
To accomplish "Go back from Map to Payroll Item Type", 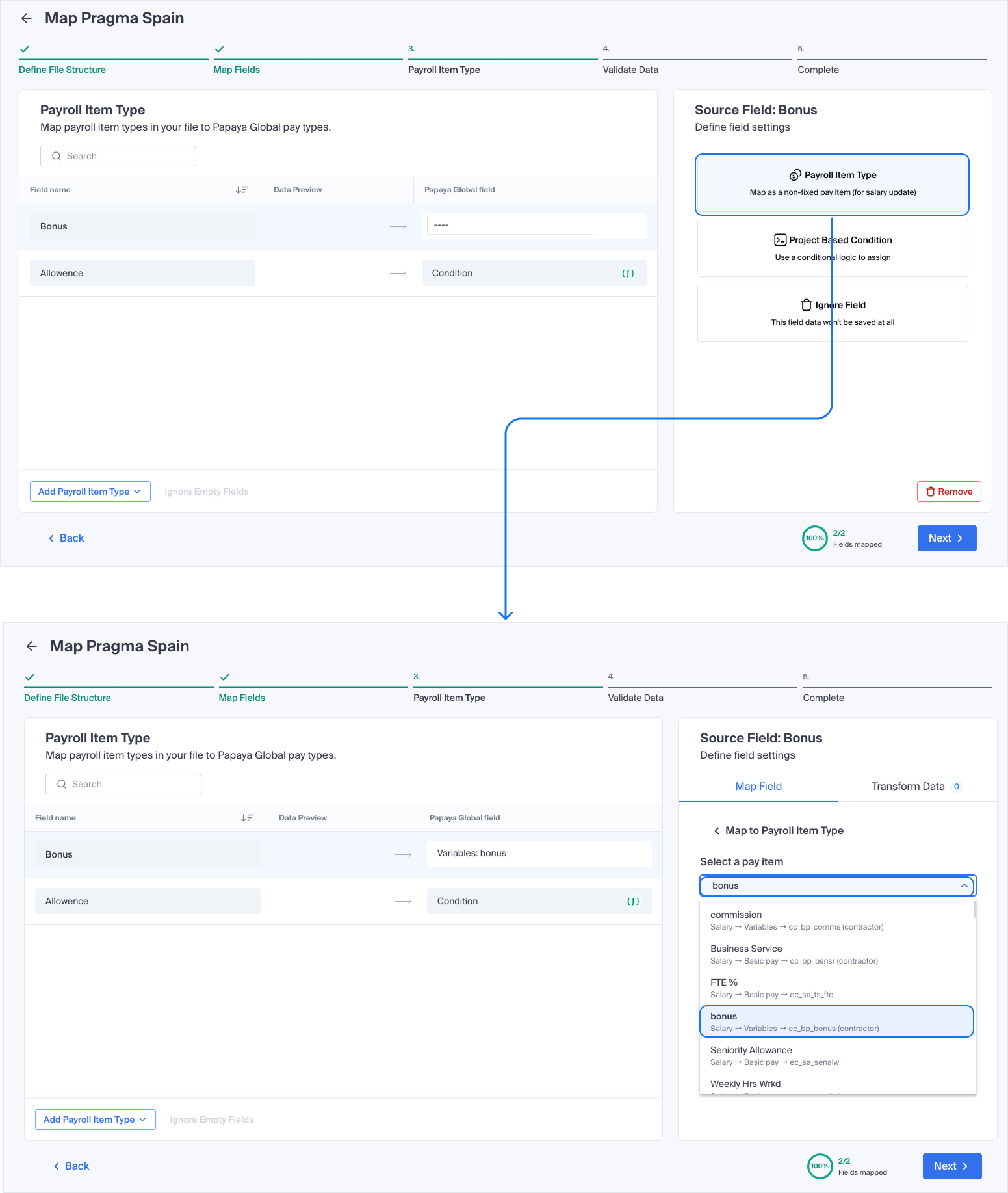I will 717,831.
